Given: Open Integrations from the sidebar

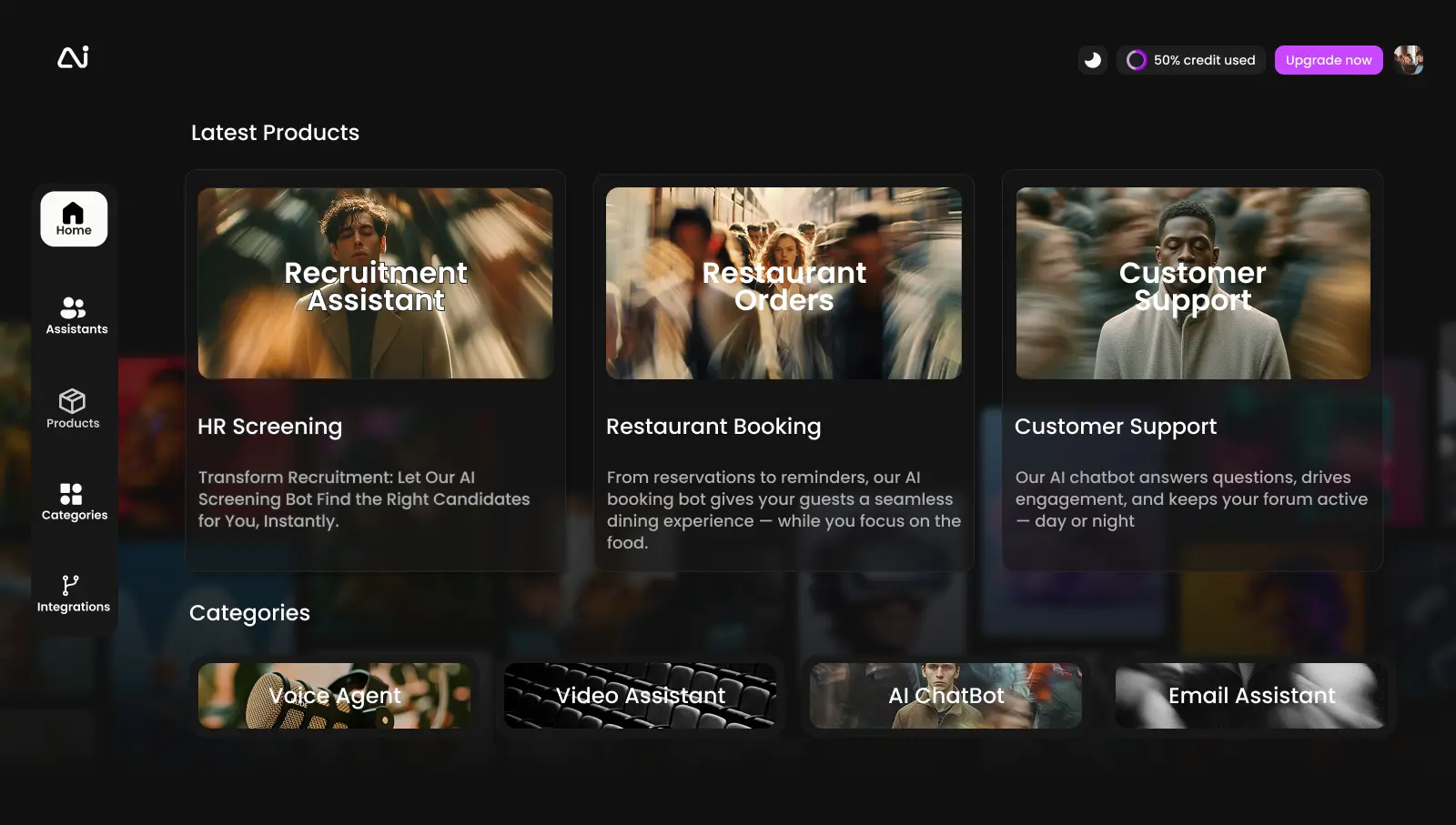Looking at the screenshot, I should (x=73, y=594).
